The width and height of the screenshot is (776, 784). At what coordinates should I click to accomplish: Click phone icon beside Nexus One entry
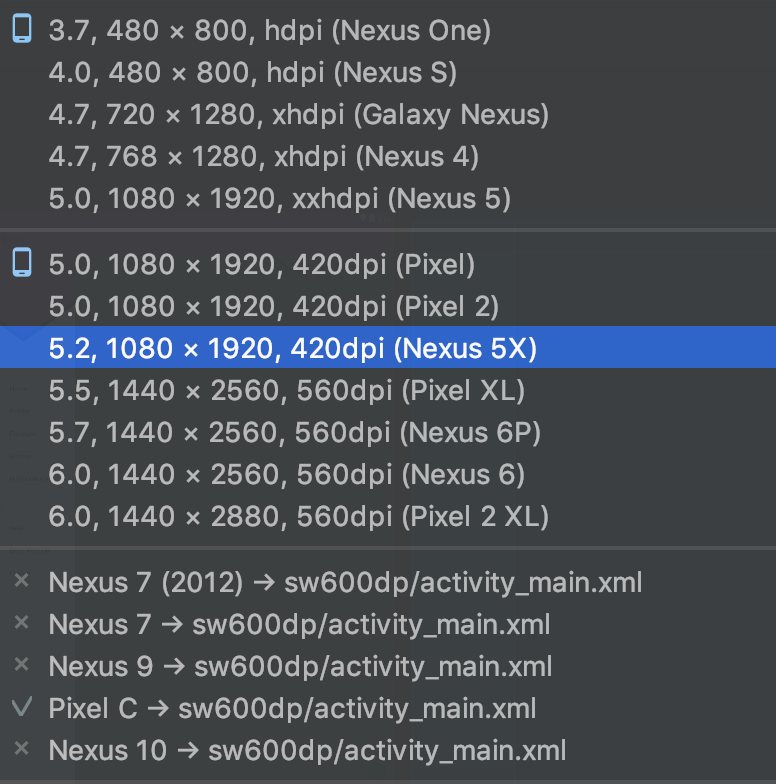click(x=22, y=28)
